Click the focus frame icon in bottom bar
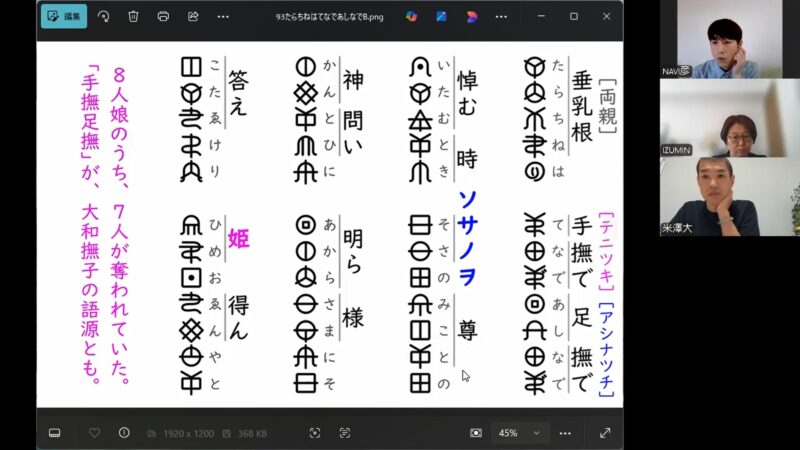The width and height of the screenshot is (800, 450). coord(315,433)
